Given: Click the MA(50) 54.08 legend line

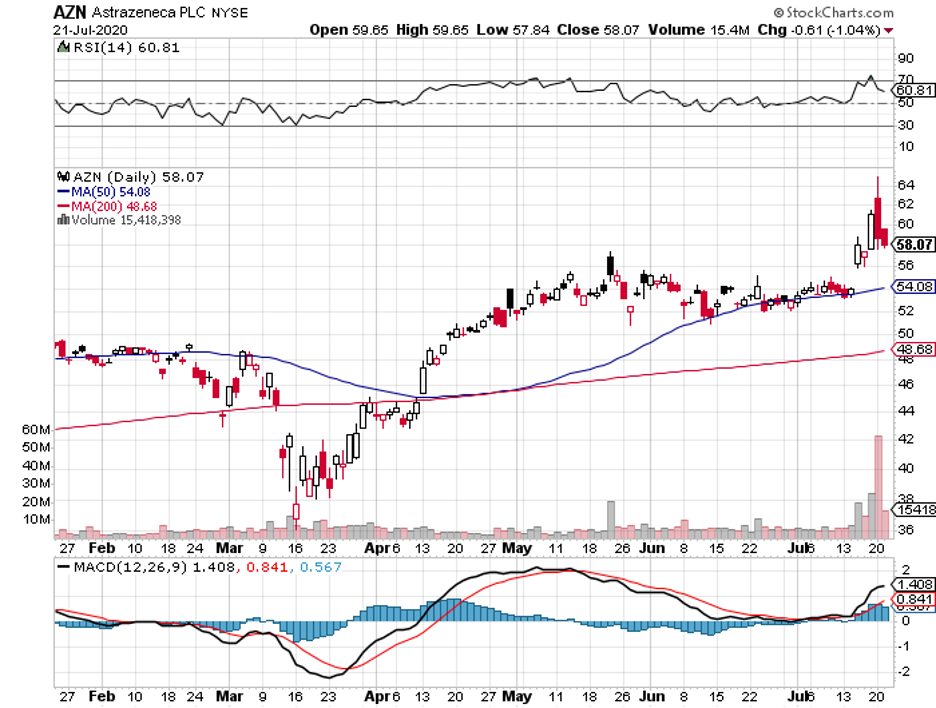Looking at the screenshot, I should click(x=104, y=192).
